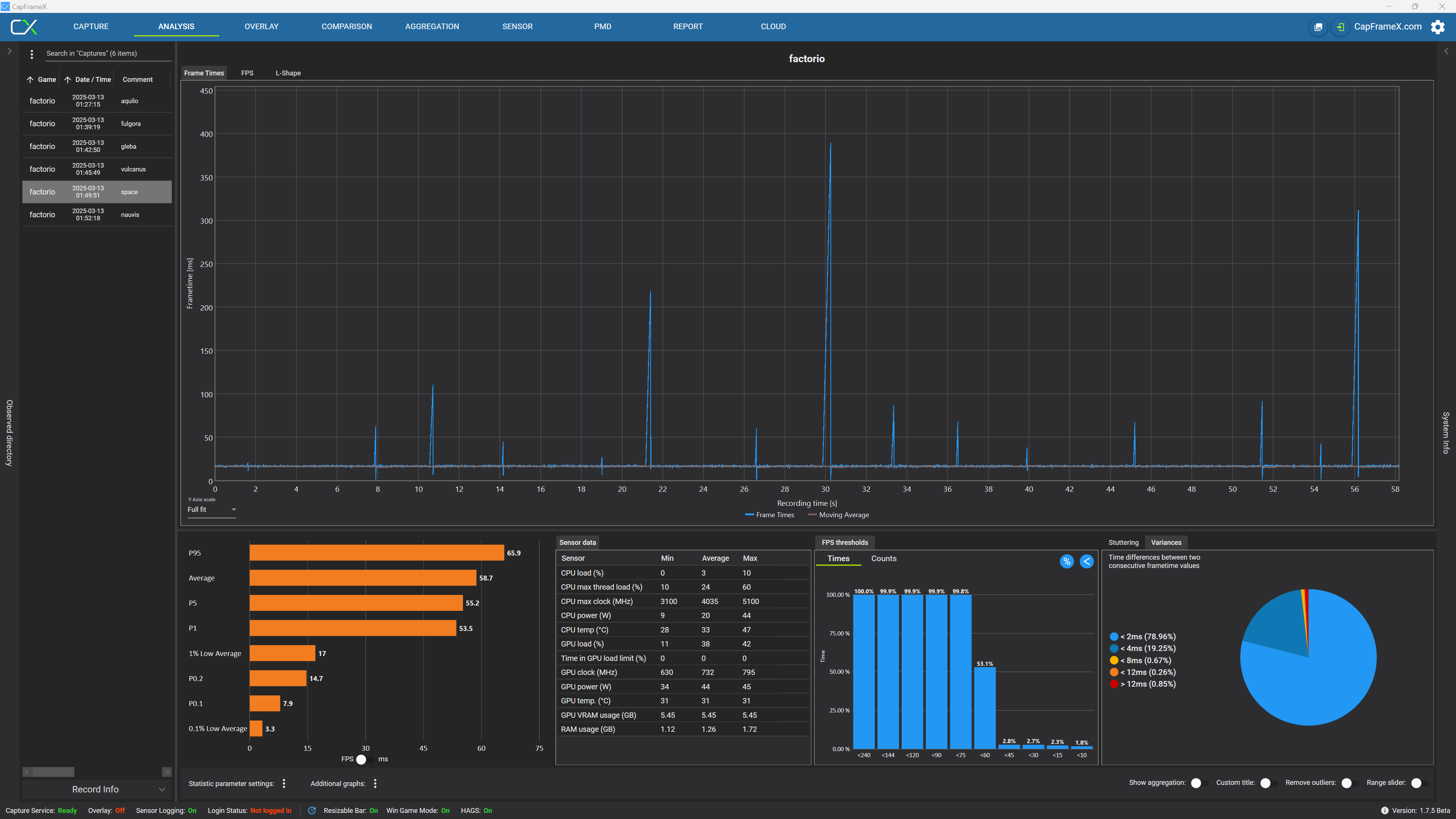
Task: Open the CAPTURE tab
Action: pos(91,27)
